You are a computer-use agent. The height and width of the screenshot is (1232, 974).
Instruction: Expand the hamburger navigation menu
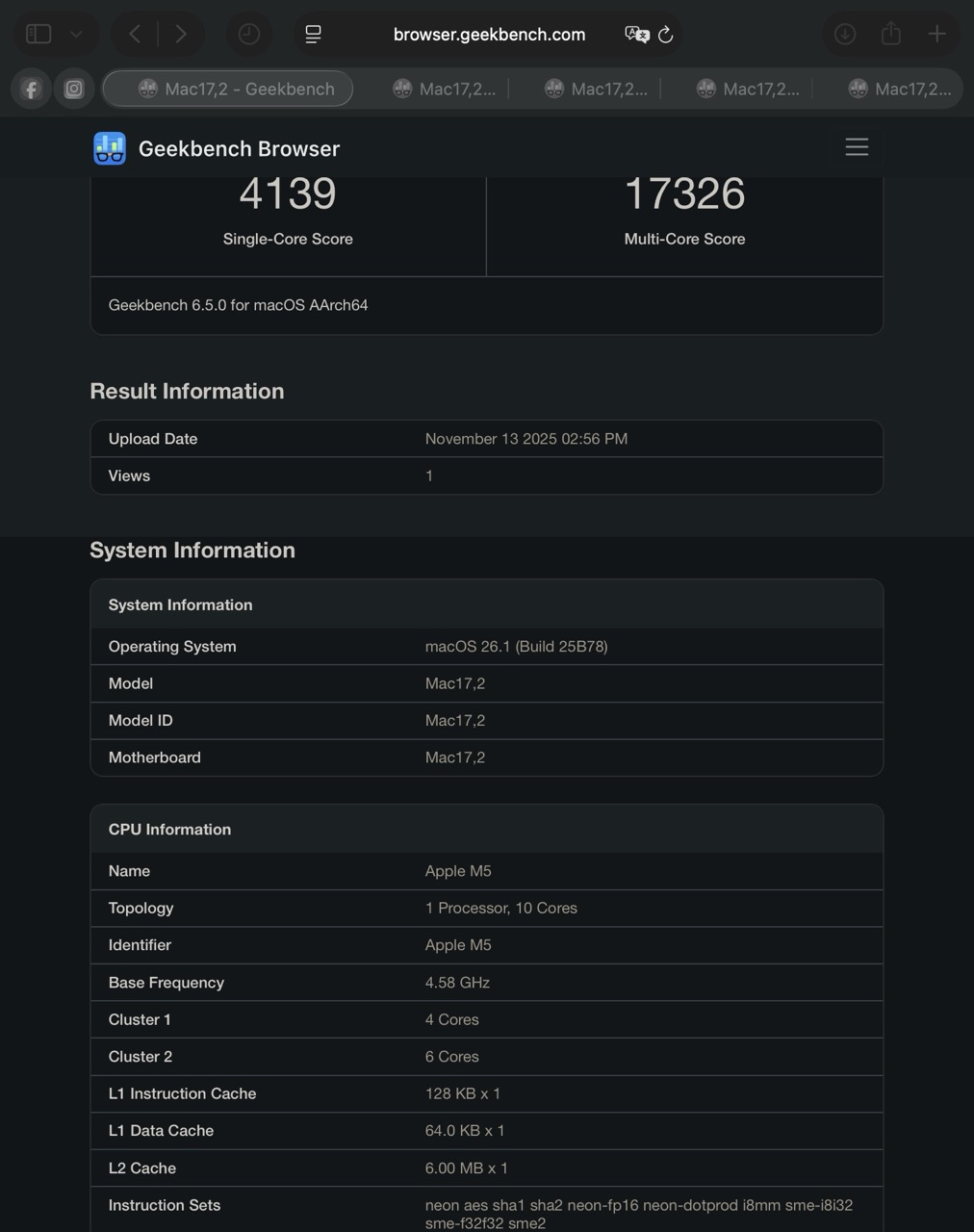pos(857,146)
